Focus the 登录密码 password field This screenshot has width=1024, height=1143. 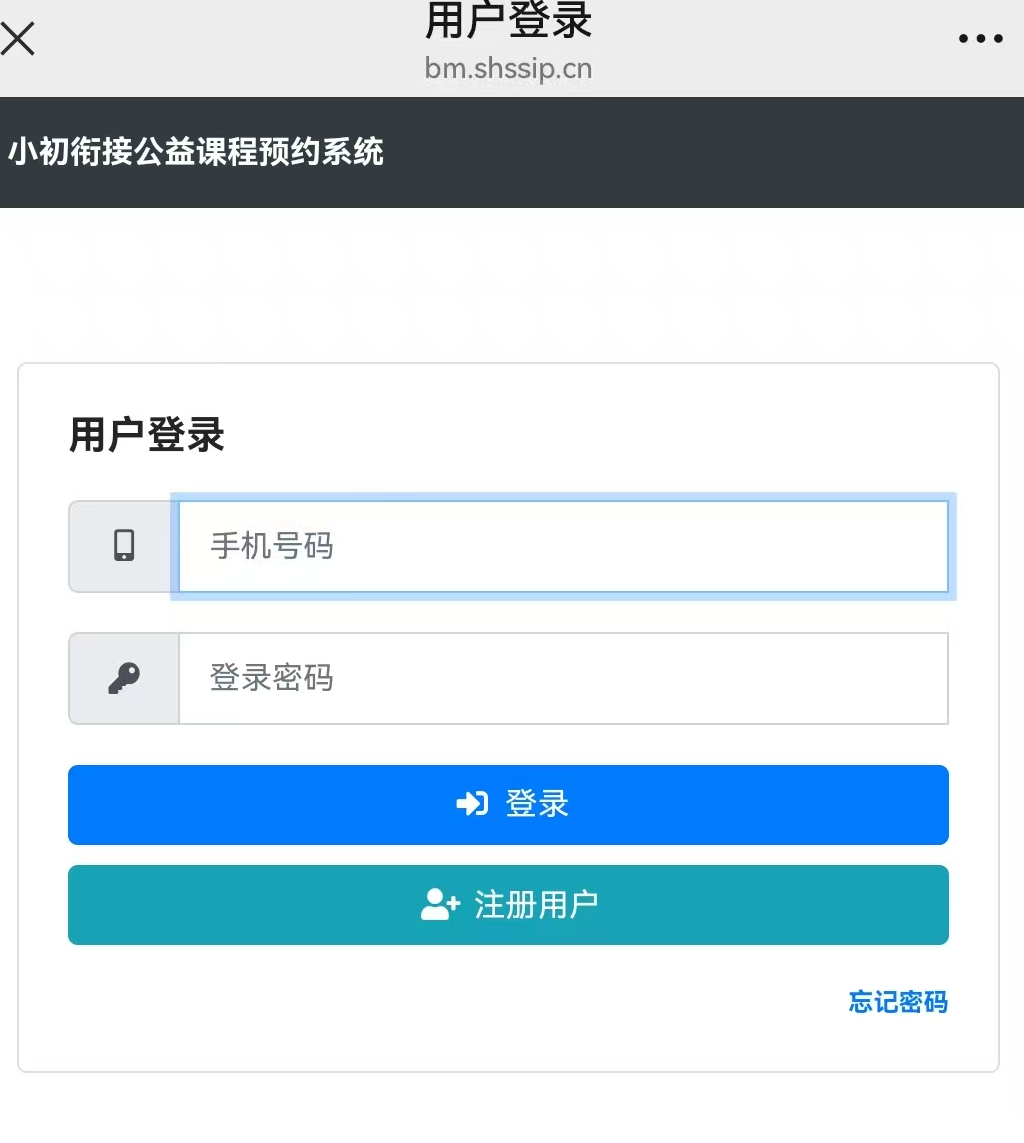pos(562,678)
